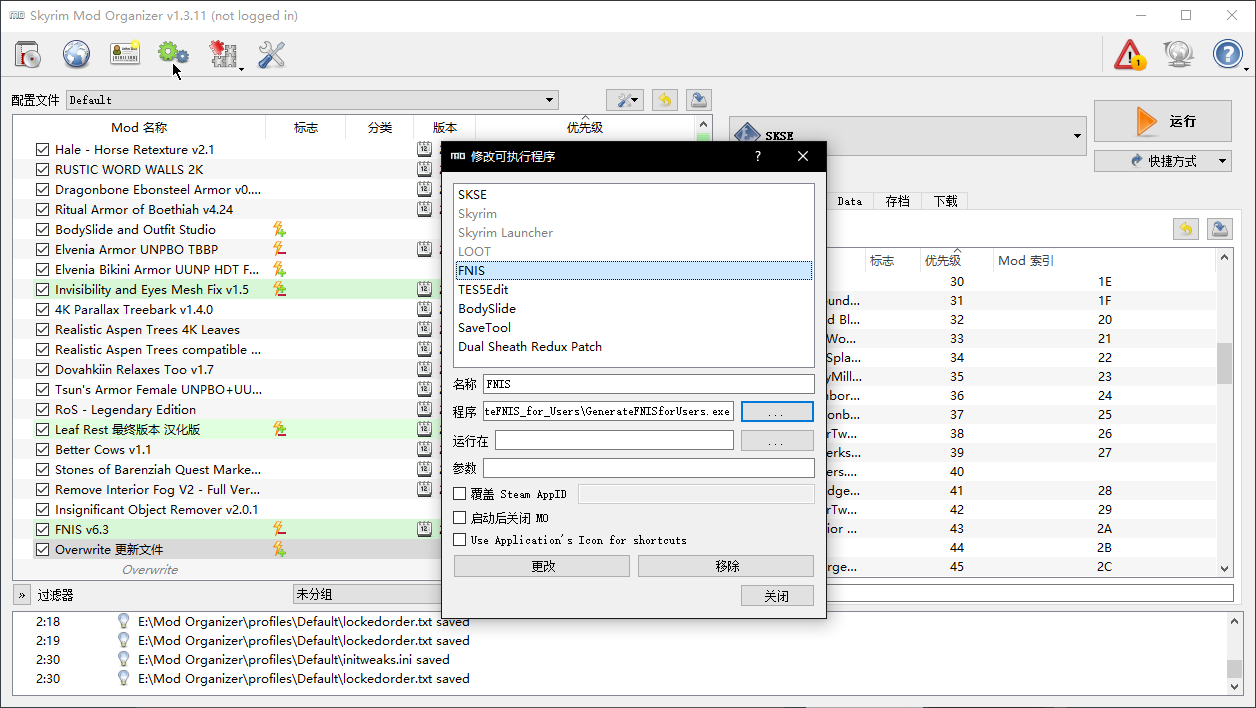The image size is (1256, 708).
Task: Click the red puzzle tools icon
Action: point(223,55)
